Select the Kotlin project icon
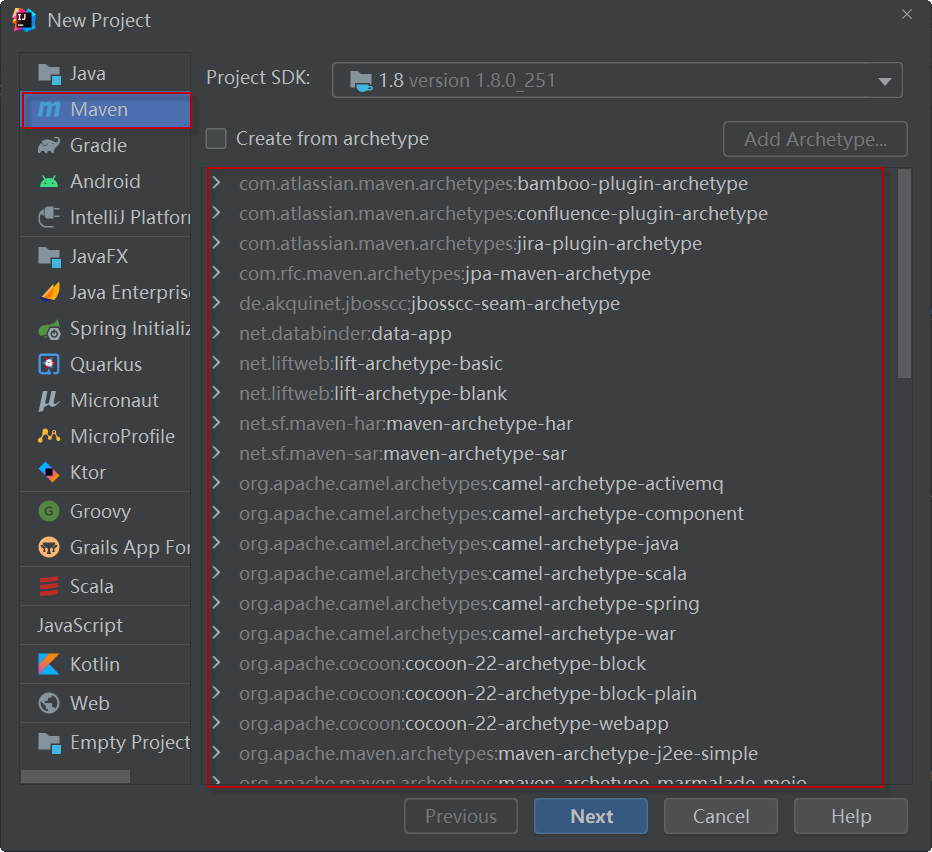Screen dimensions: 932x852 48,665
